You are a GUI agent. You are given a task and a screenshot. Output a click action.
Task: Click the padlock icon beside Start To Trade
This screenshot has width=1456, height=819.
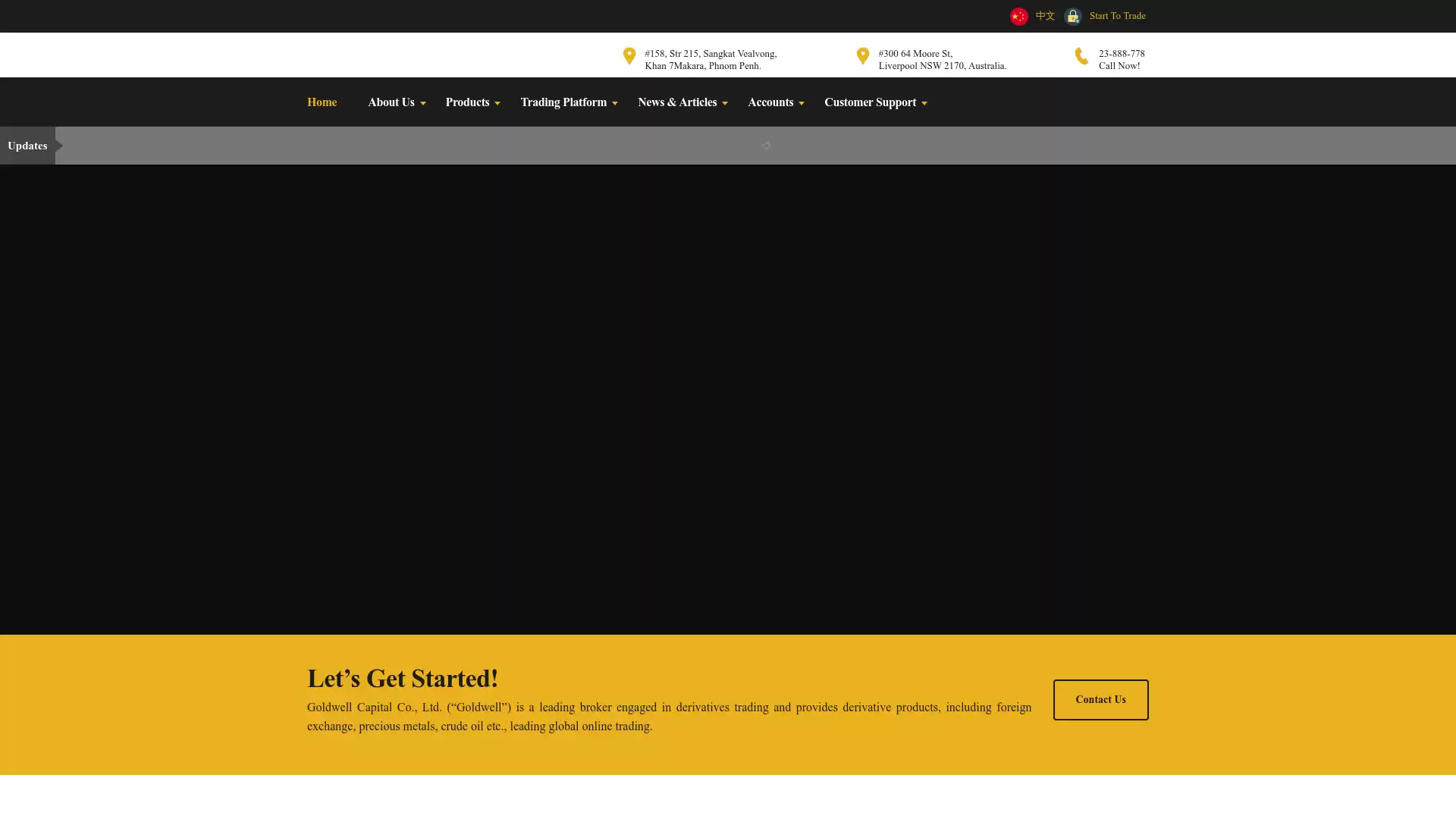1072,16
